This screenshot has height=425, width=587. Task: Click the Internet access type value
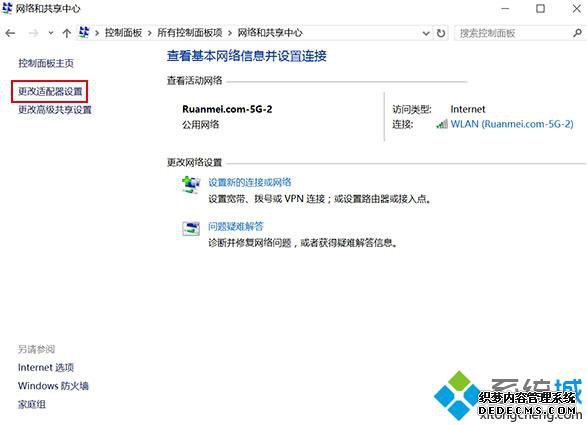468,109
